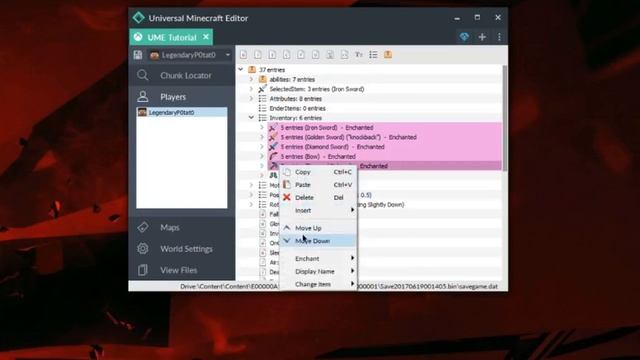Click the Universal Minecraft Editor logo icon

[x=139, y=18]
